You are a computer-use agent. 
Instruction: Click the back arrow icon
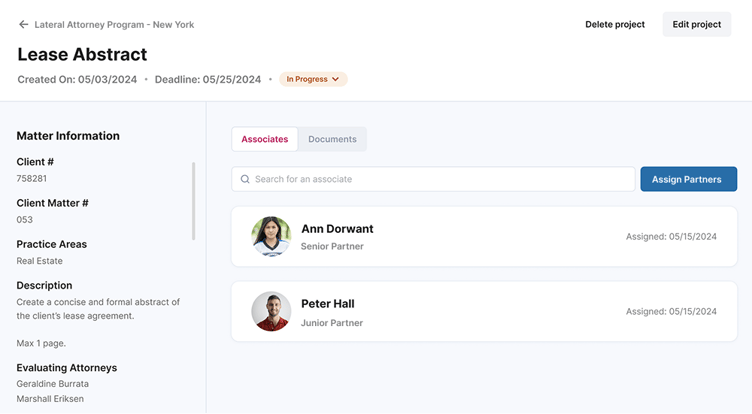[23, 24]
